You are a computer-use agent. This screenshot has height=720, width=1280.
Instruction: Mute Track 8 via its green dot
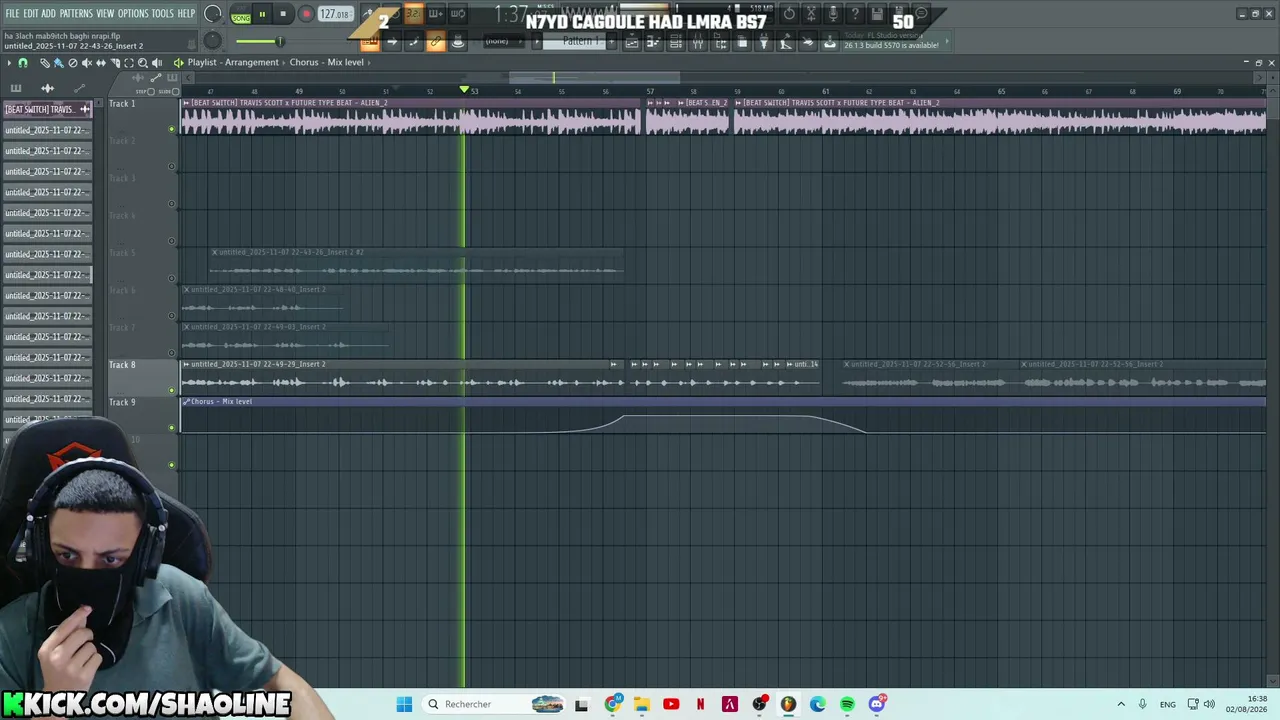coord(172,390)
